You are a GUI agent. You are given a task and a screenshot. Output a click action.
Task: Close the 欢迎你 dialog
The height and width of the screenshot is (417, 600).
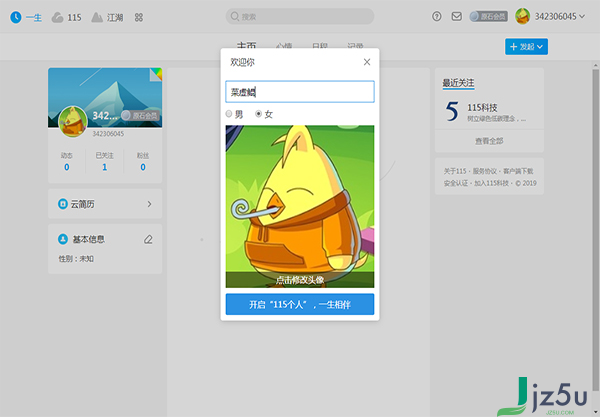[367, 62]
